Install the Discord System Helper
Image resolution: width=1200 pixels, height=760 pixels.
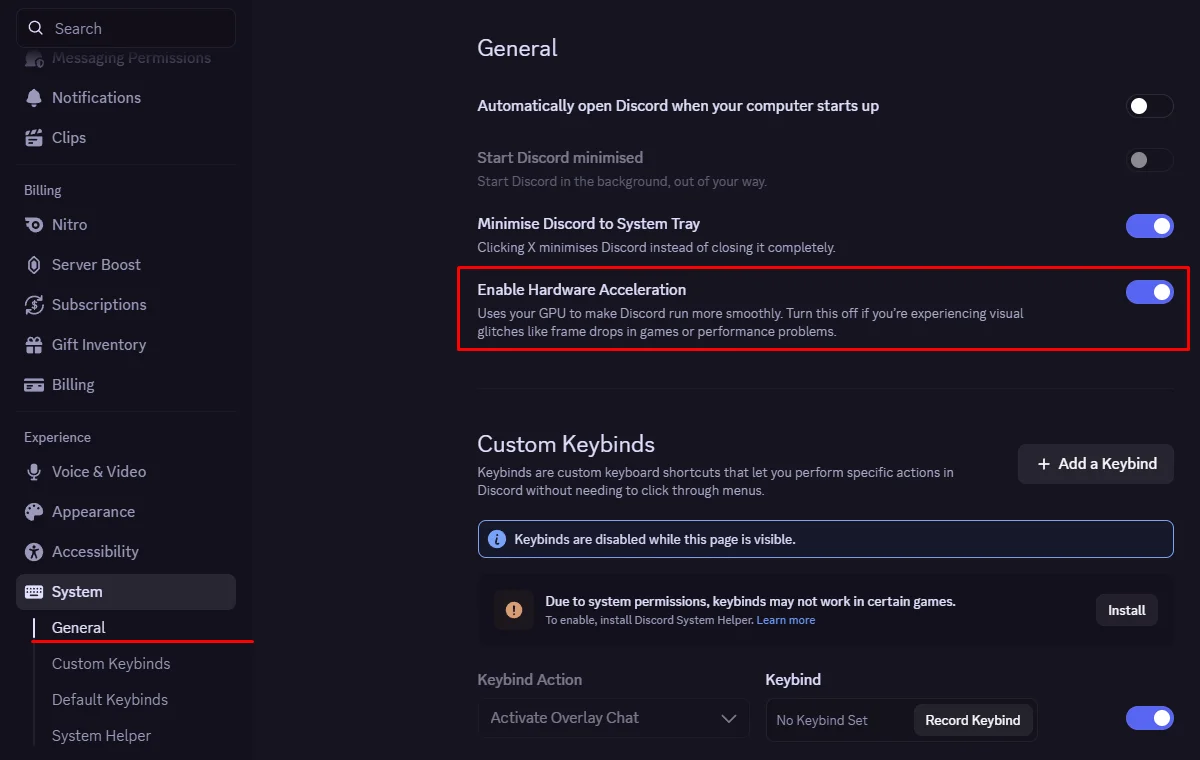point(1127,610)
